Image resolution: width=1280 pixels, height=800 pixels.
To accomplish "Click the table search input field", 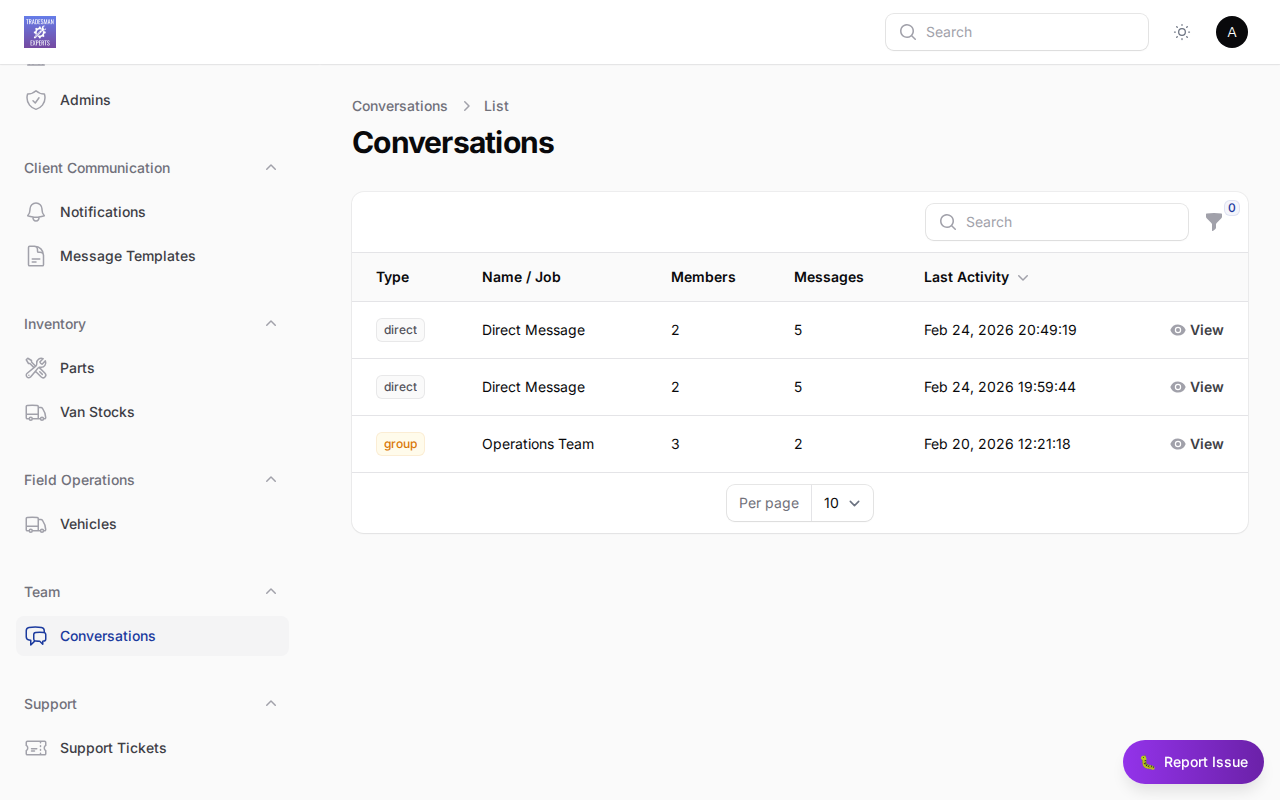I will click(1056, 222).
